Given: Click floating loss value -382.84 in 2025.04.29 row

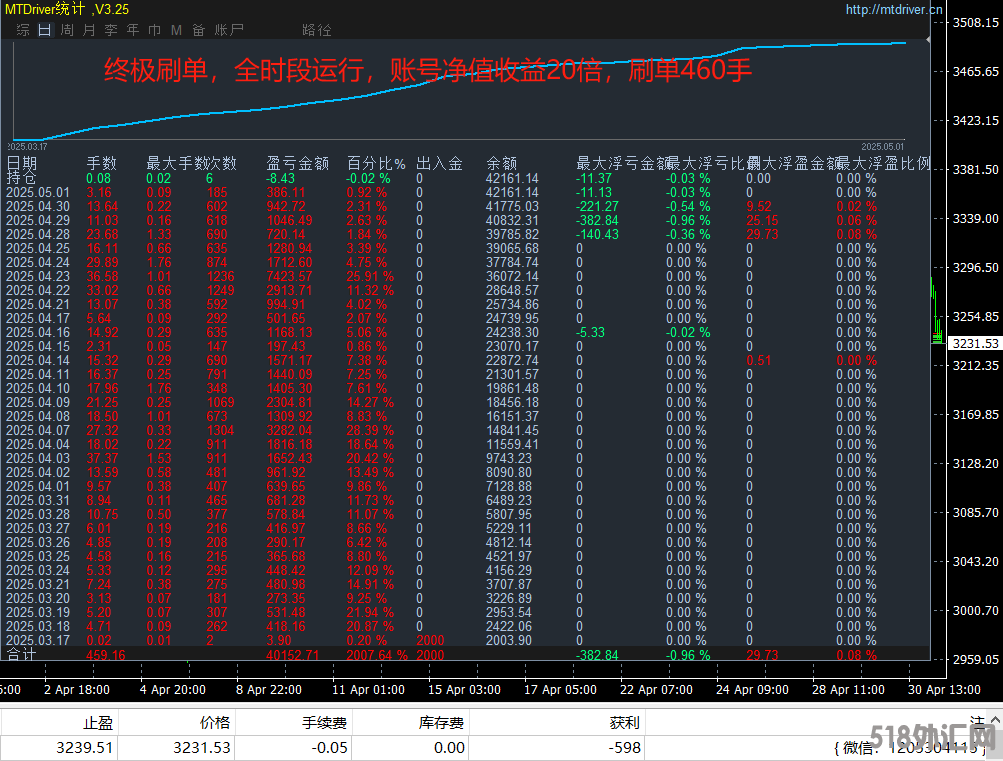Looking at the screenshot, I should pos(597,221).
